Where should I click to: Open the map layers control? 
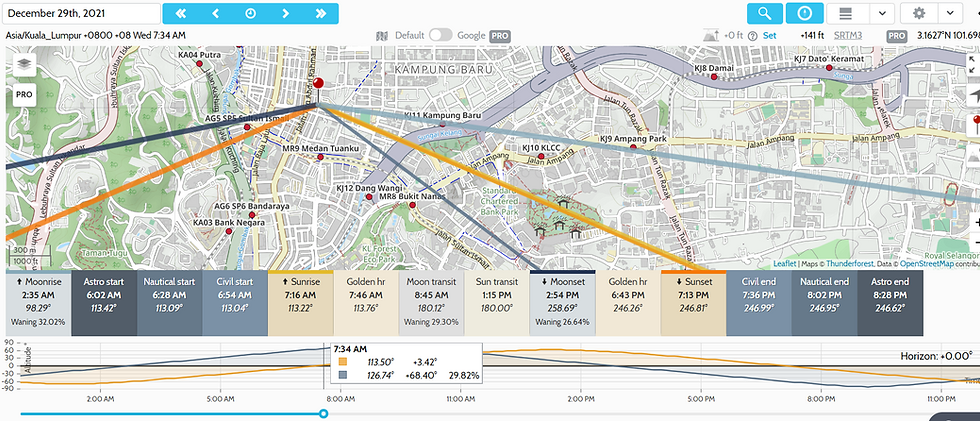tap(24, 64)
